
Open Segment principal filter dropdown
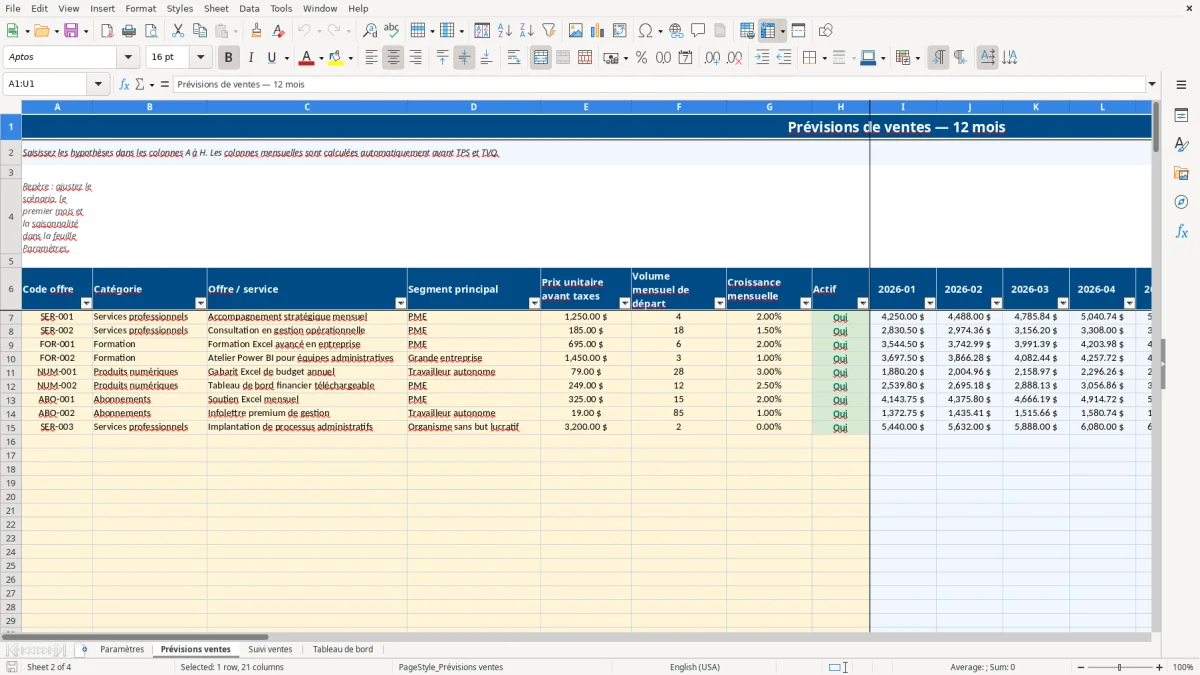point(534,303)
